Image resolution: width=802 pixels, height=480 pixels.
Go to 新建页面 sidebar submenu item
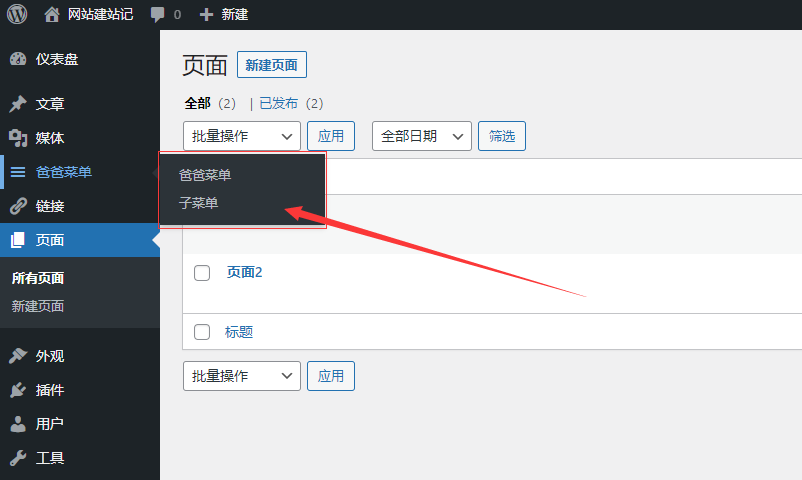click(x=38, y=306)
